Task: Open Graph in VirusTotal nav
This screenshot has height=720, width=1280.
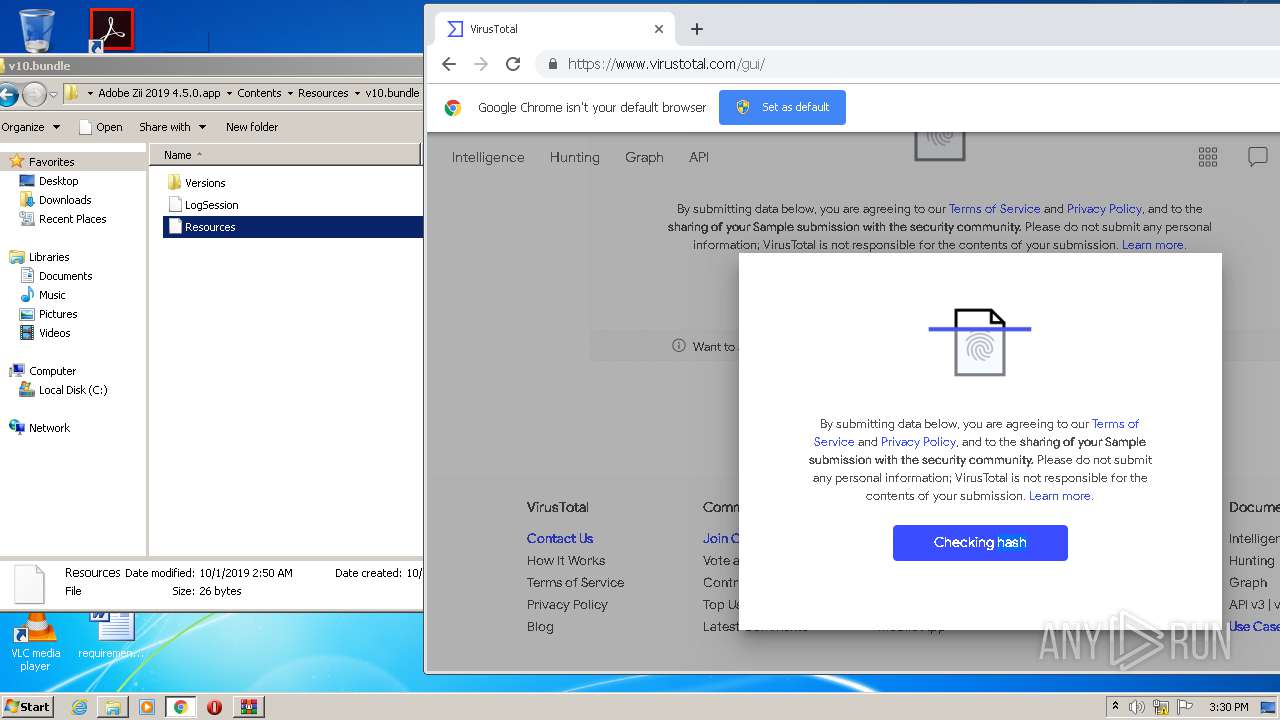Action: (644, 157)
